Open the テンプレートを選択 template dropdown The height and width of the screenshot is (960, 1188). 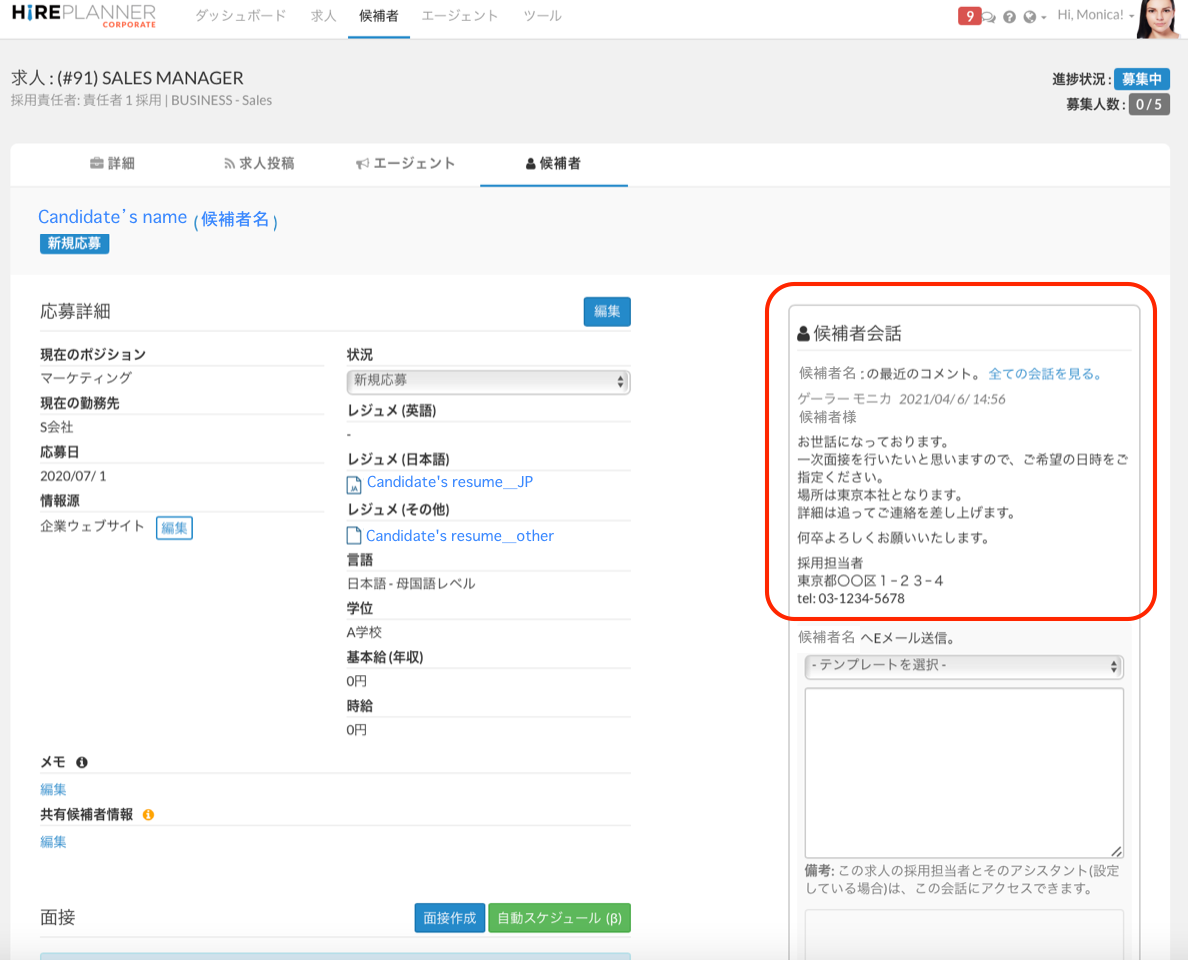pos(963,666)
